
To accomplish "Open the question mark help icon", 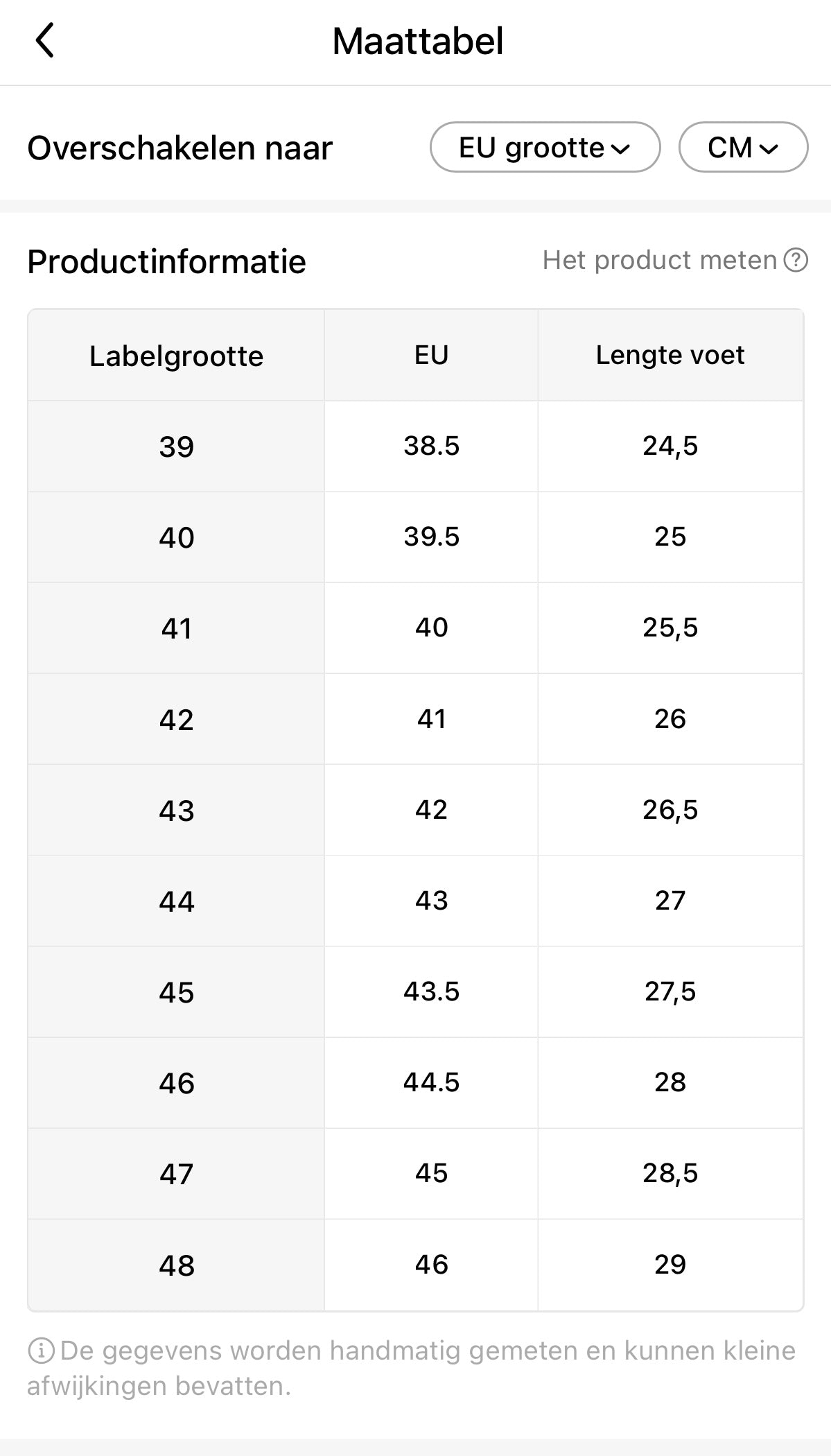I will pos(796,261).
